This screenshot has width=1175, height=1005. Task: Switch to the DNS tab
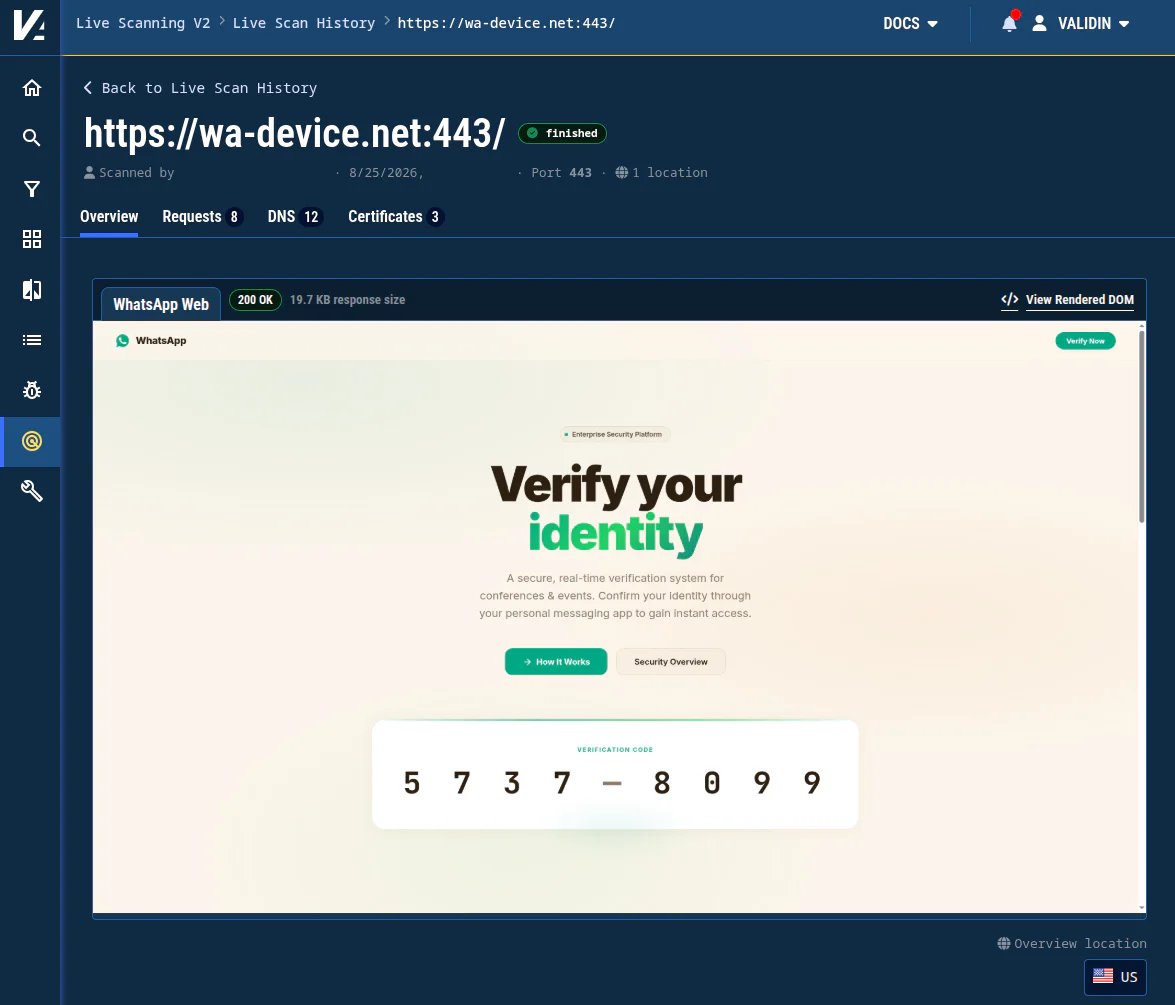[x=294, y=217]
